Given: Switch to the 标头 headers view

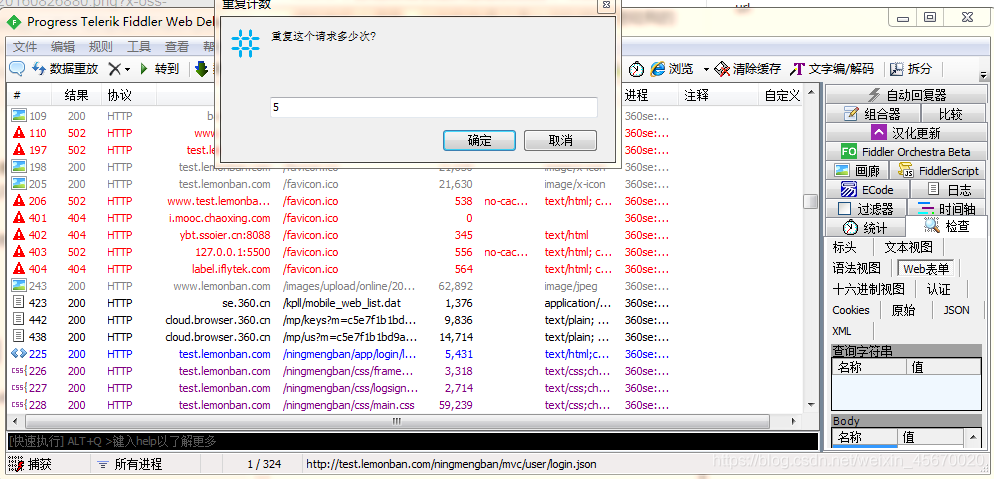Looking at the screenshot, I should click(x=844, y=247).
